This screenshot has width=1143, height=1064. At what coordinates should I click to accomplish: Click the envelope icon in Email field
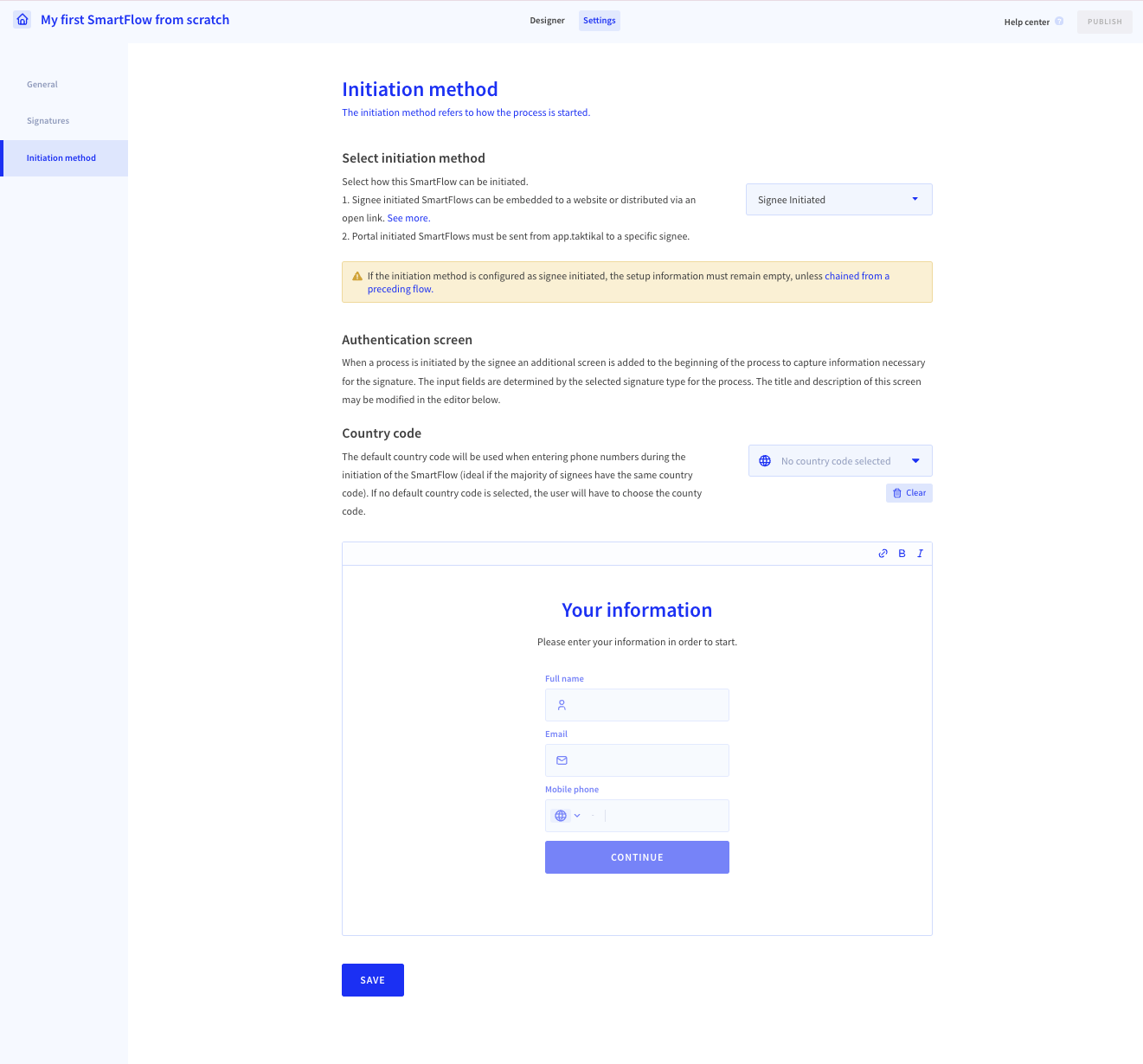[562, 760]
